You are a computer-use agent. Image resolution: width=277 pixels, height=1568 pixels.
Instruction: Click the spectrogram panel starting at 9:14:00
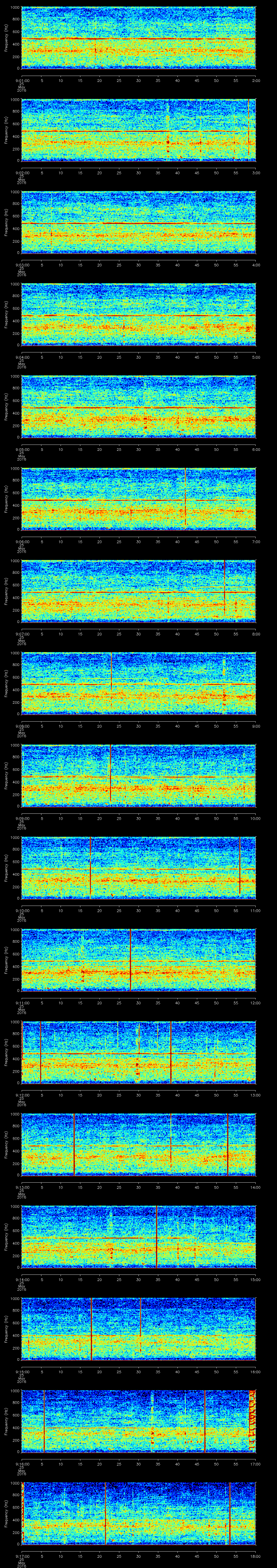[139, 1237]
